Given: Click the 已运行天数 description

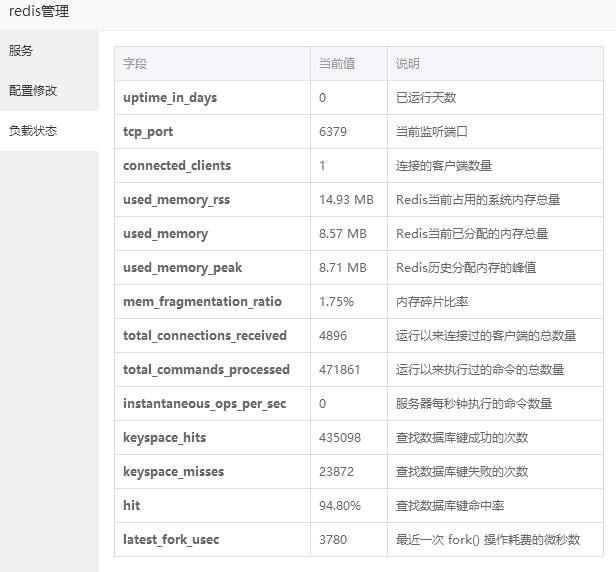Looking at the screenshot, I should pyautogui.click(x=426, y=98).
